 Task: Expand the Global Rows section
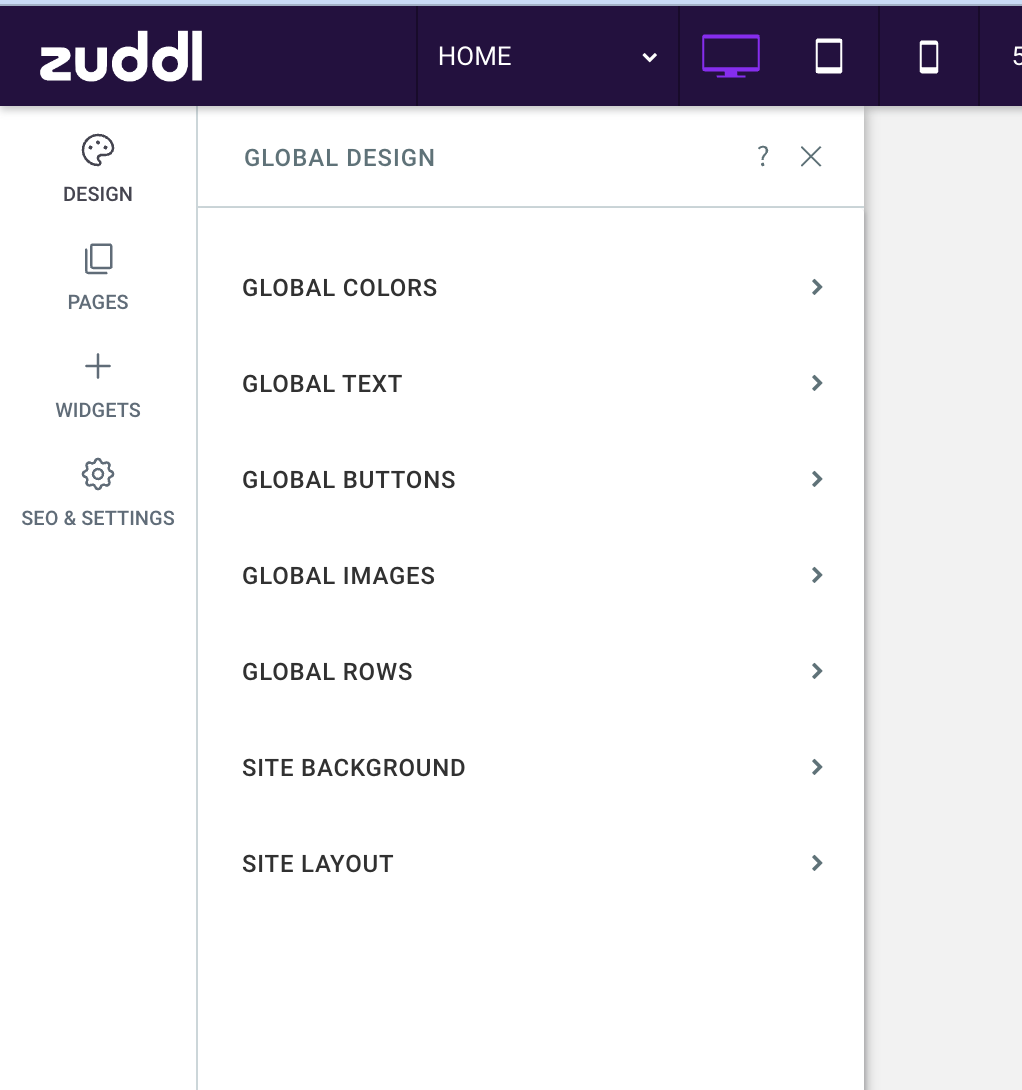click(x=530, y=671)
